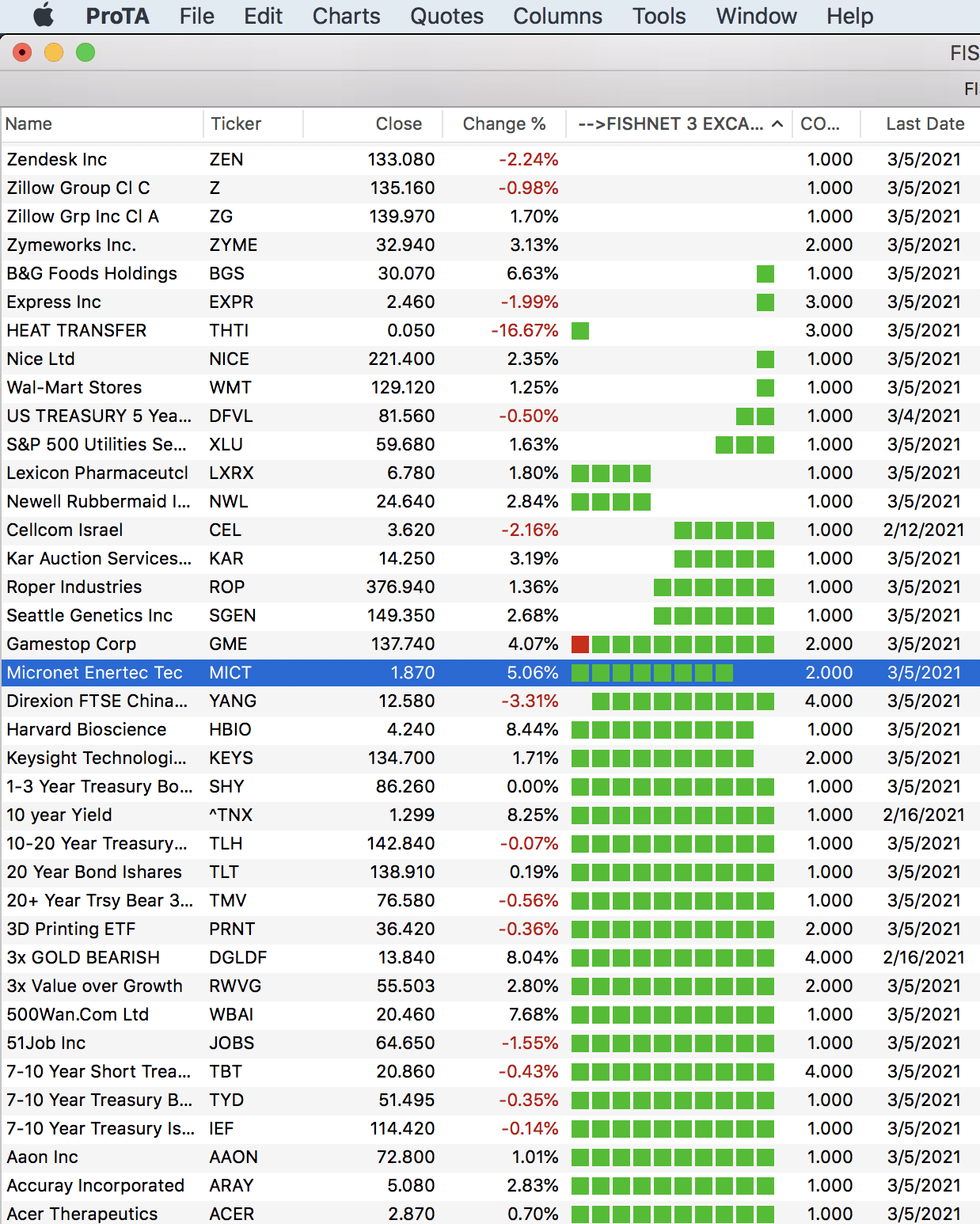Click the ACER ticker cell
980x1224 pixels.
(232, 1214)
